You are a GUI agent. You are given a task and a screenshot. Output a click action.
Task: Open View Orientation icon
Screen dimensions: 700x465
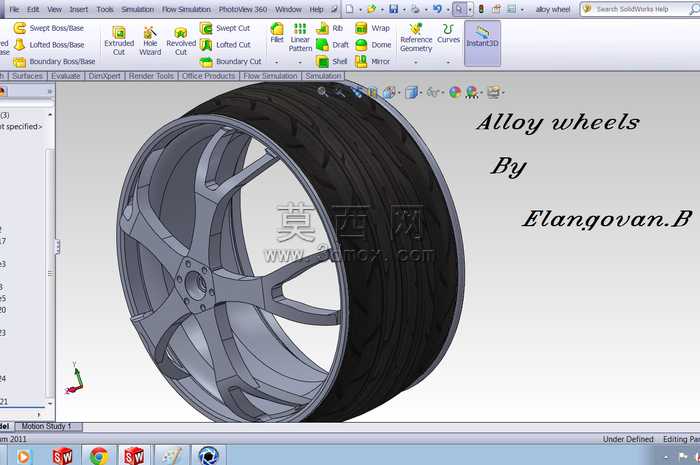[x=389, y=92]
